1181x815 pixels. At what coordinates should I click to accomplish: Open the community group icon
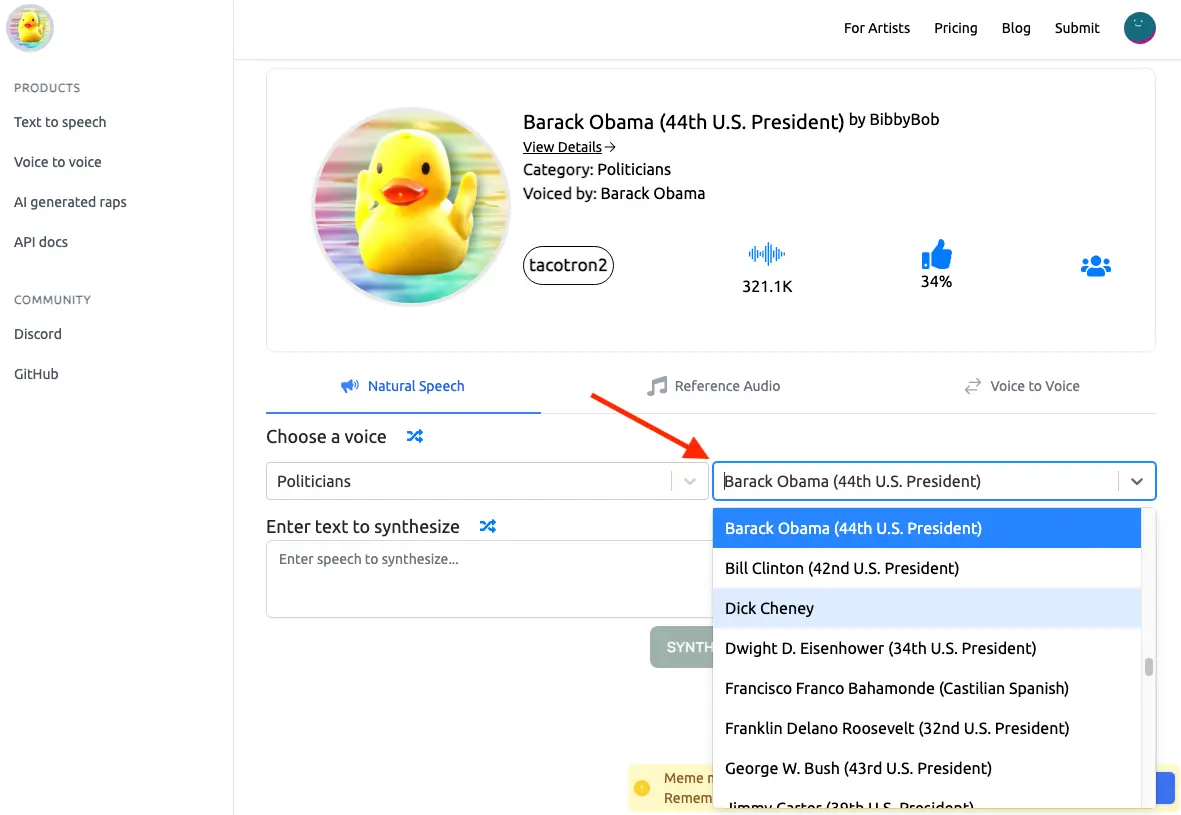click(x=1096, y=266)
